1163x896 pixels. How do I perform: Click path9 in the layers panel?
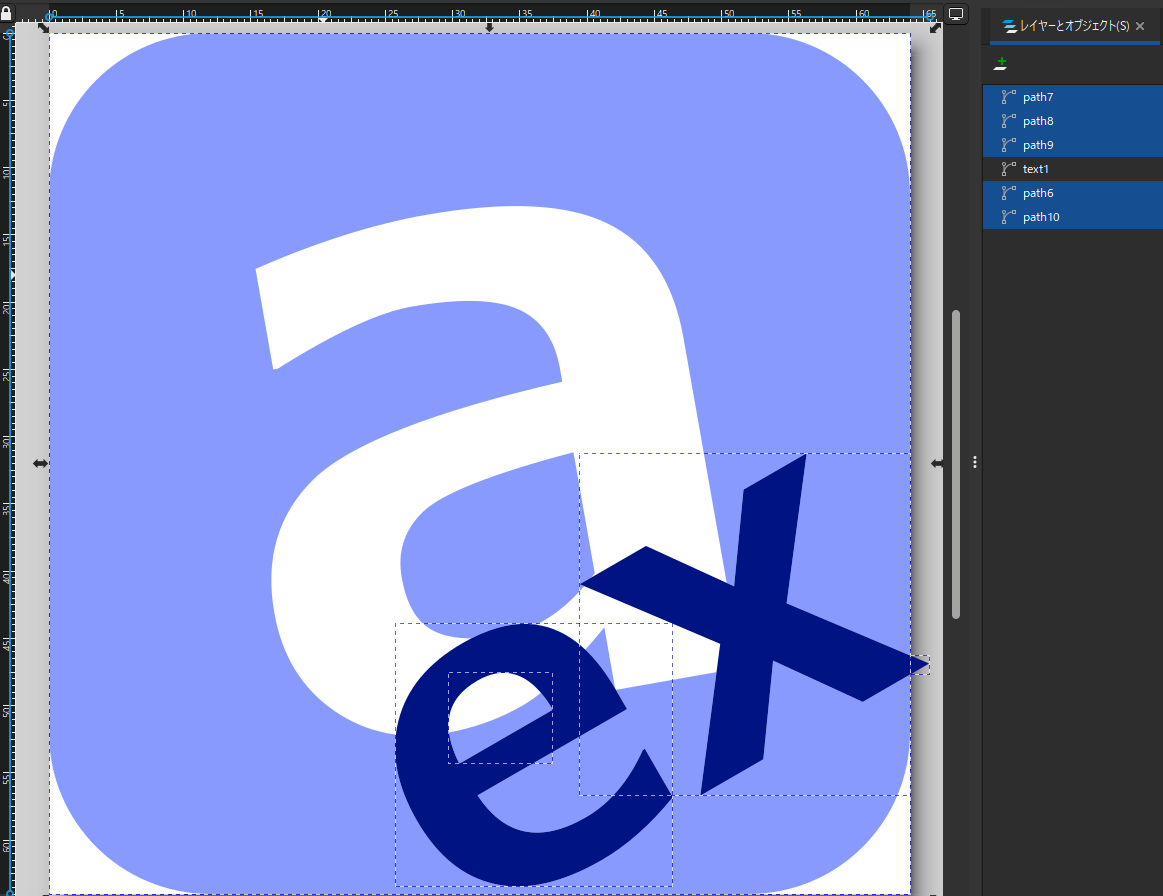(x=1038, y=145)
